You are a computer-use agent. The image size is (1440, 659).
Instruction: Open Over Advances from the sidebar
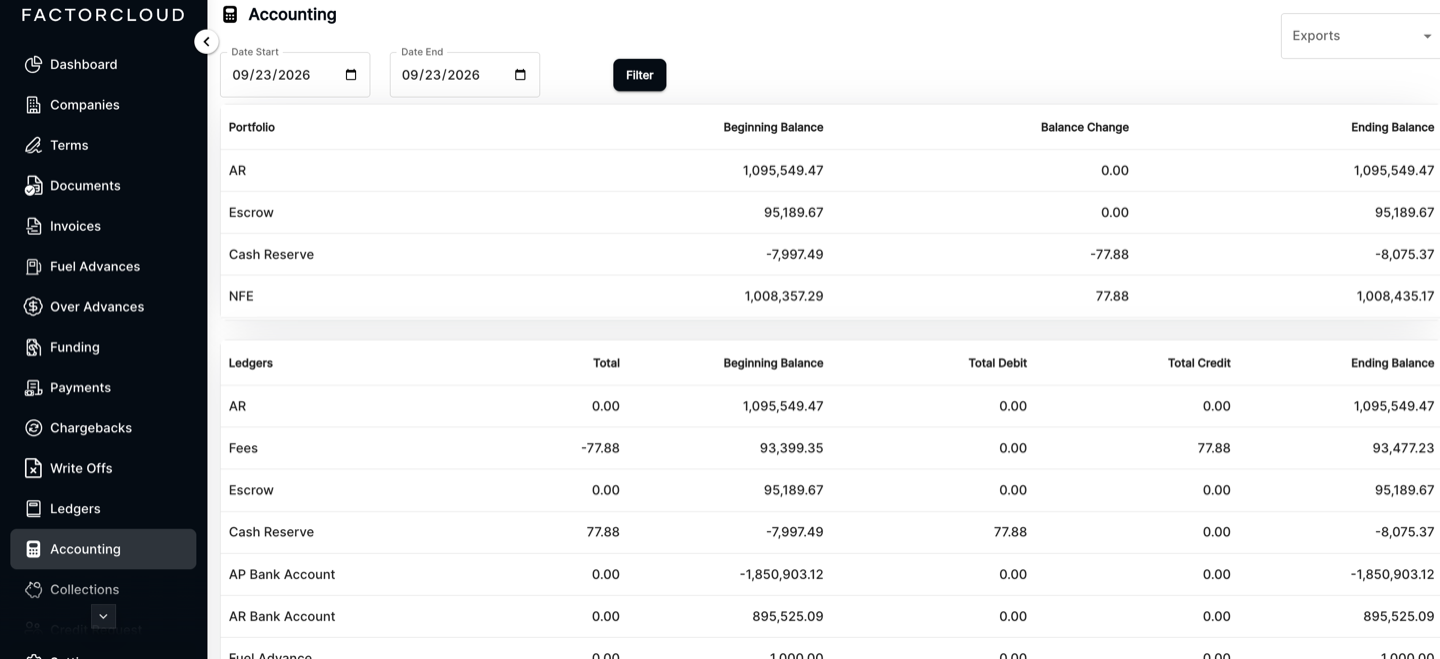click(103, 307)
